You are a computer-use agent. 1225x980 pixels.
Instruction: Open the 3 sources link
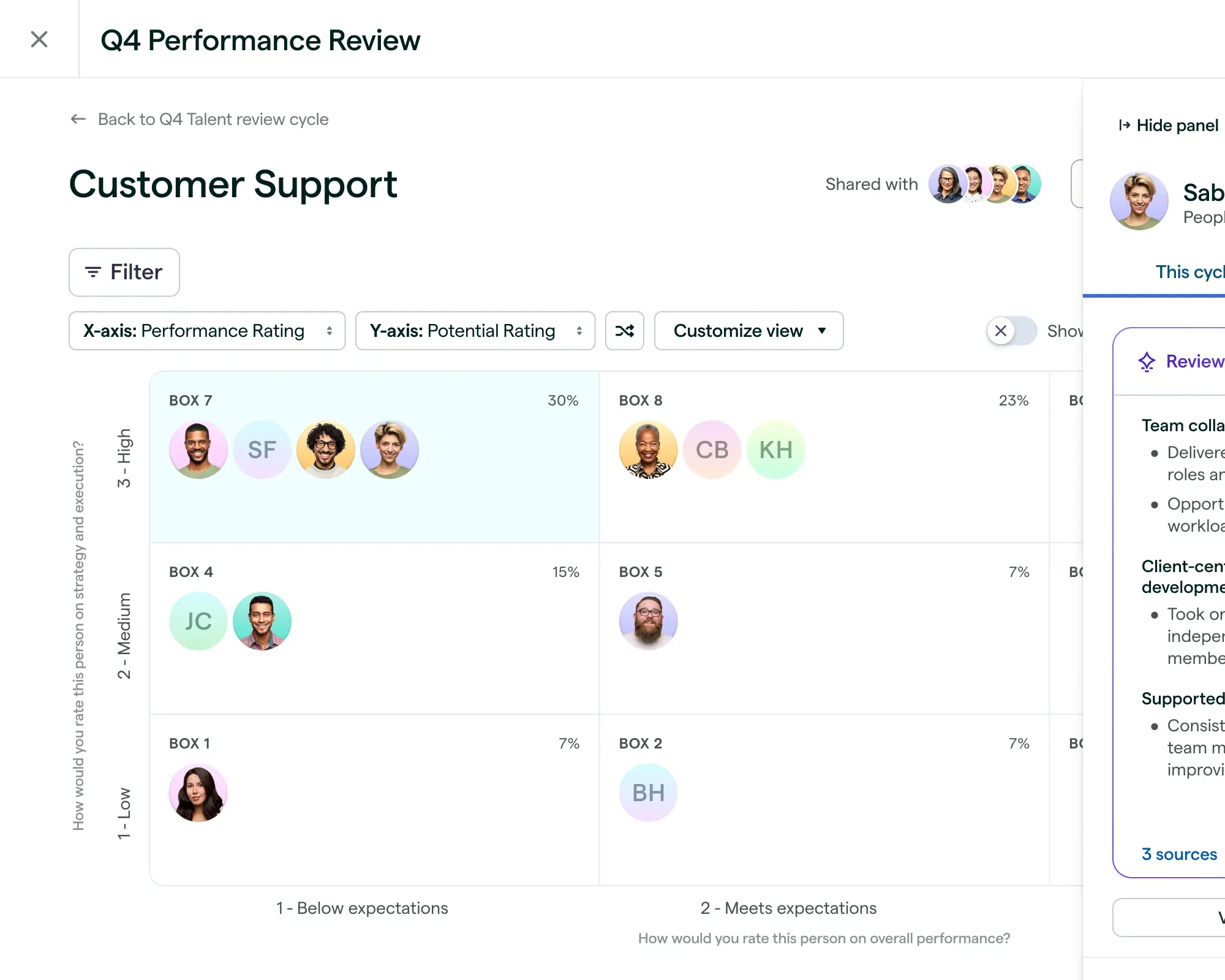[x=1178, y=854]
